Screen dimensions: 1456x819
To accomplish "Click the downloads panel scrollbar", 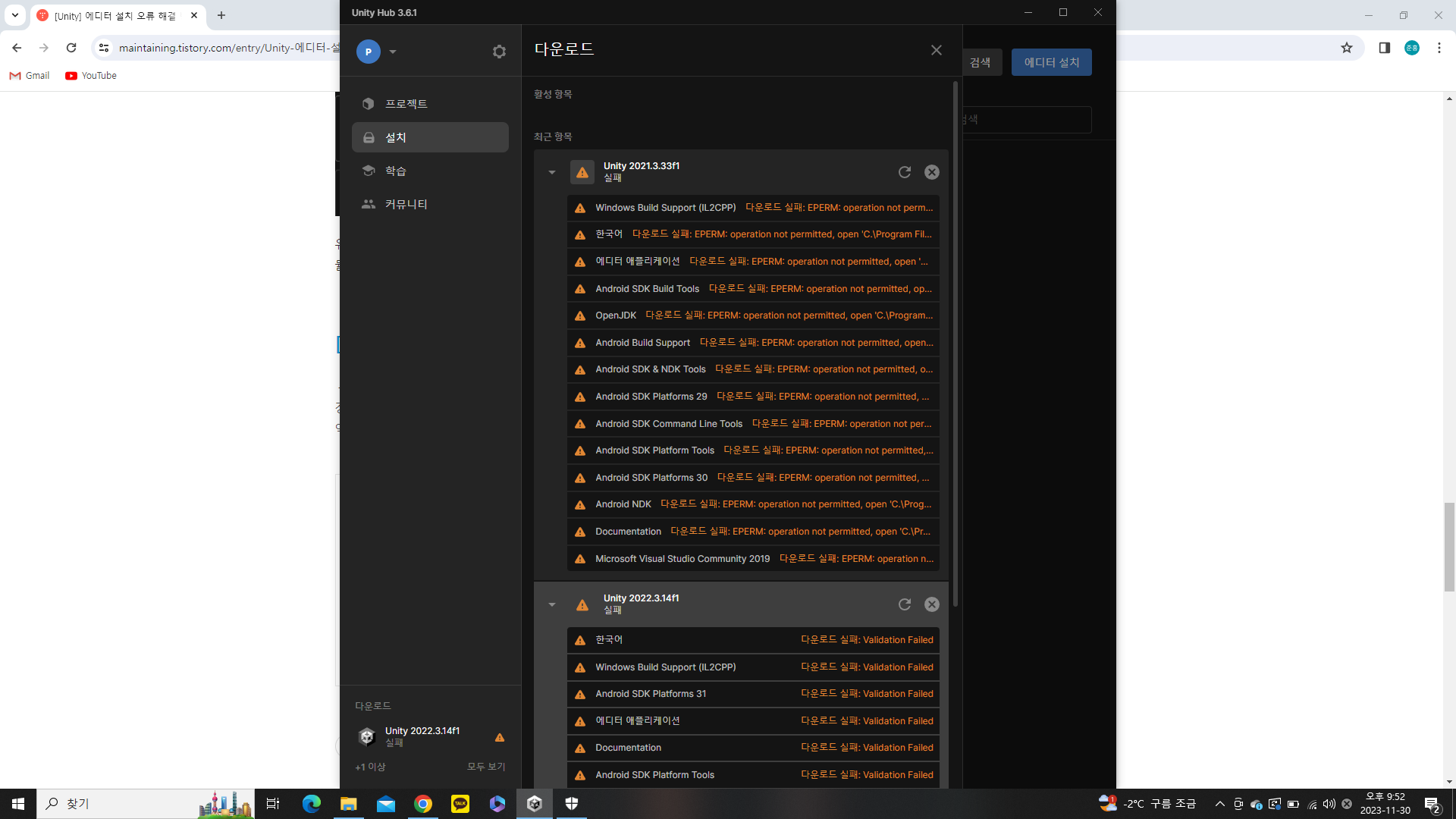I will (955, 345).
